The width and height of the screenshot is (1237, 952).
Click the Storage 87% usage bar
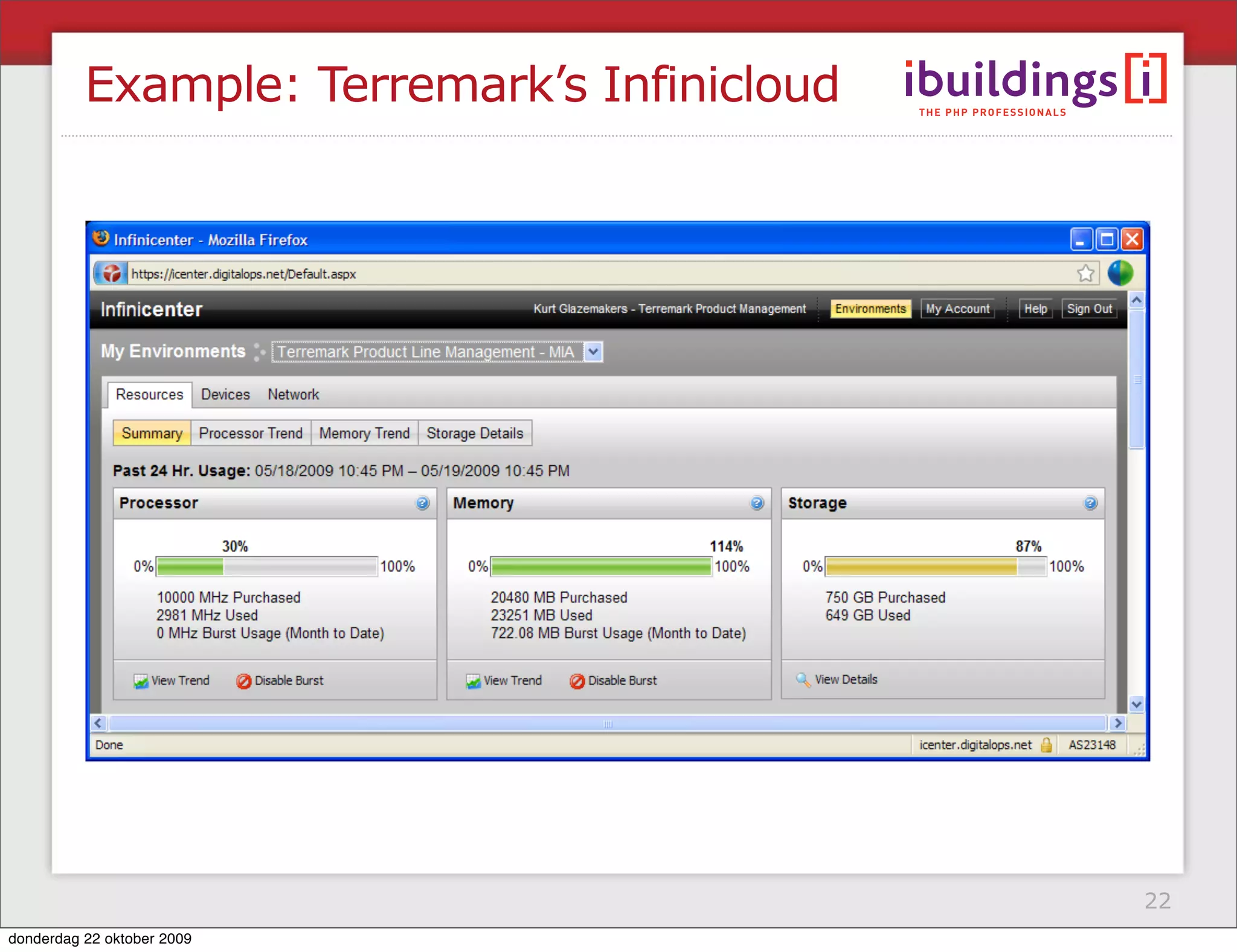point(935,566)
